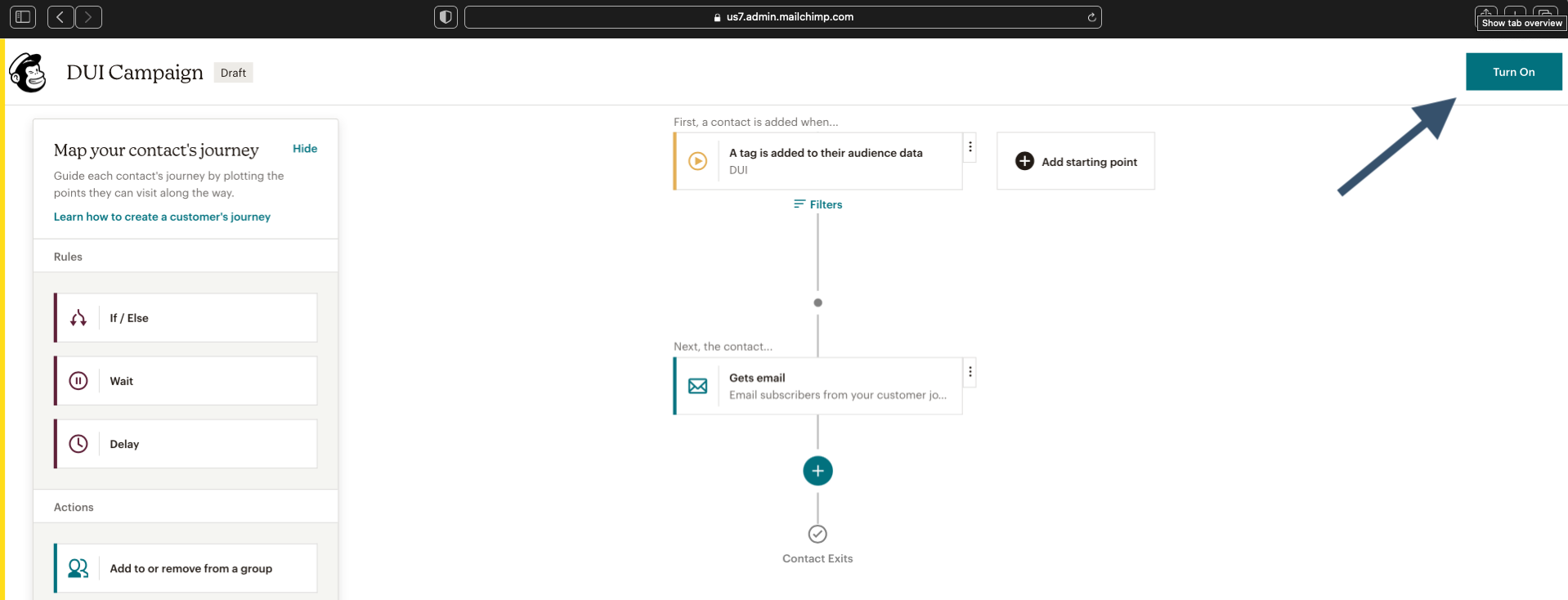Reload the page with the refresh icon
This screenshot has height=600, width=1568.
click(x=1091, y=16)
